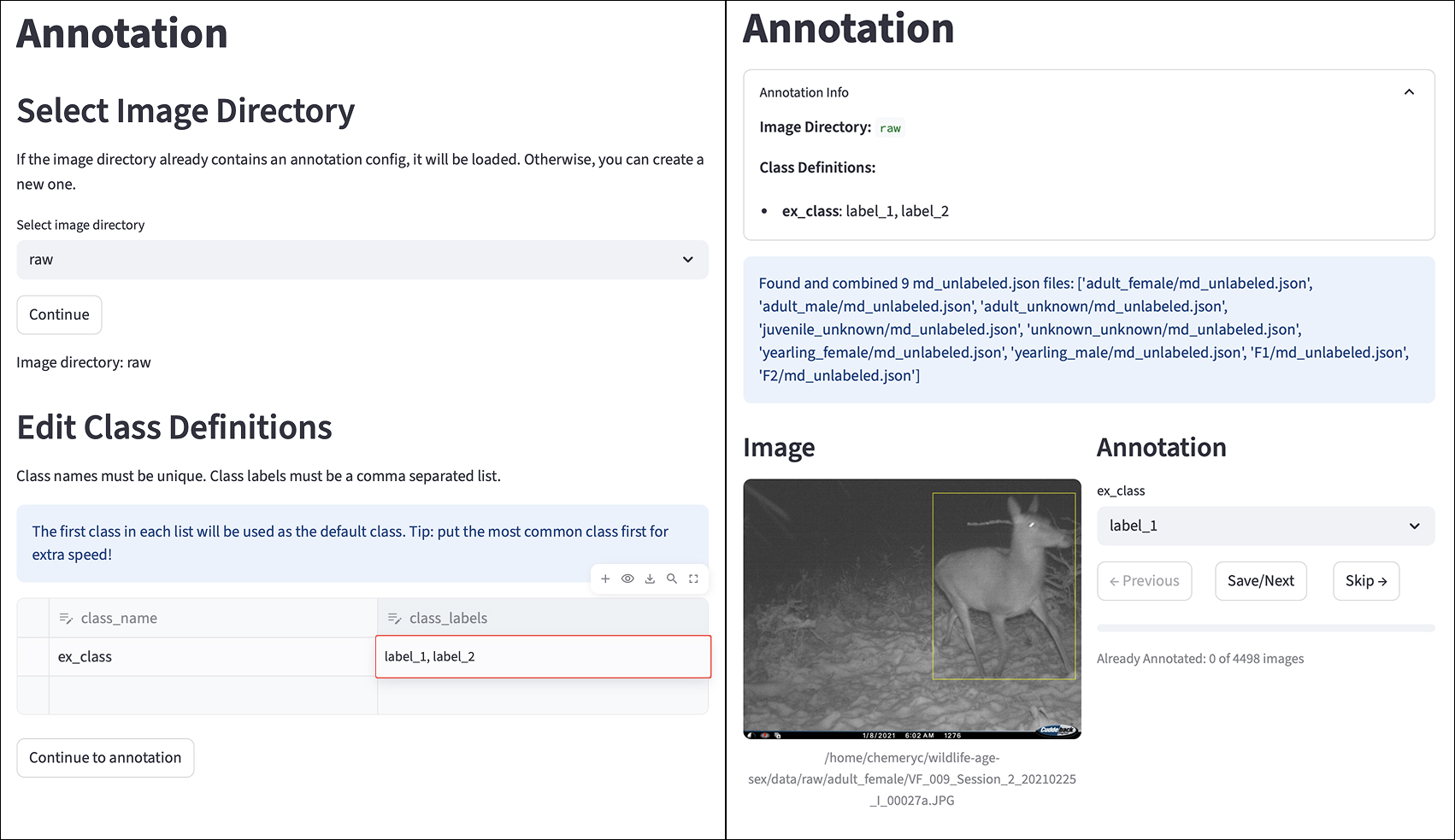Edit the label_1, label_2 cell
Screen dimensions: 1455x840
tap(543, 656)
